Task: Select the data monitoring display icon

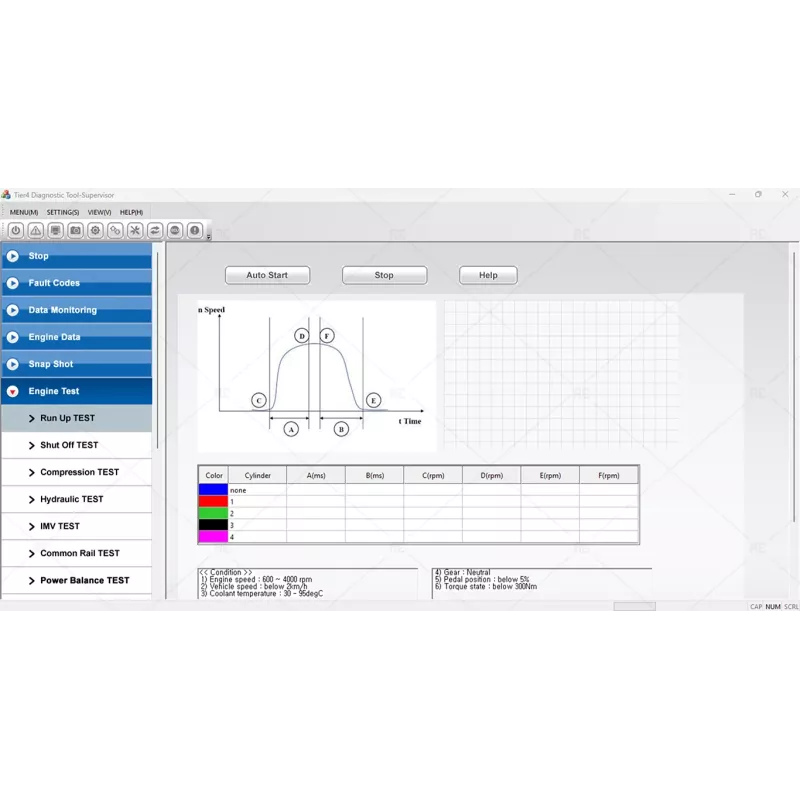Action: pos(55,230)
